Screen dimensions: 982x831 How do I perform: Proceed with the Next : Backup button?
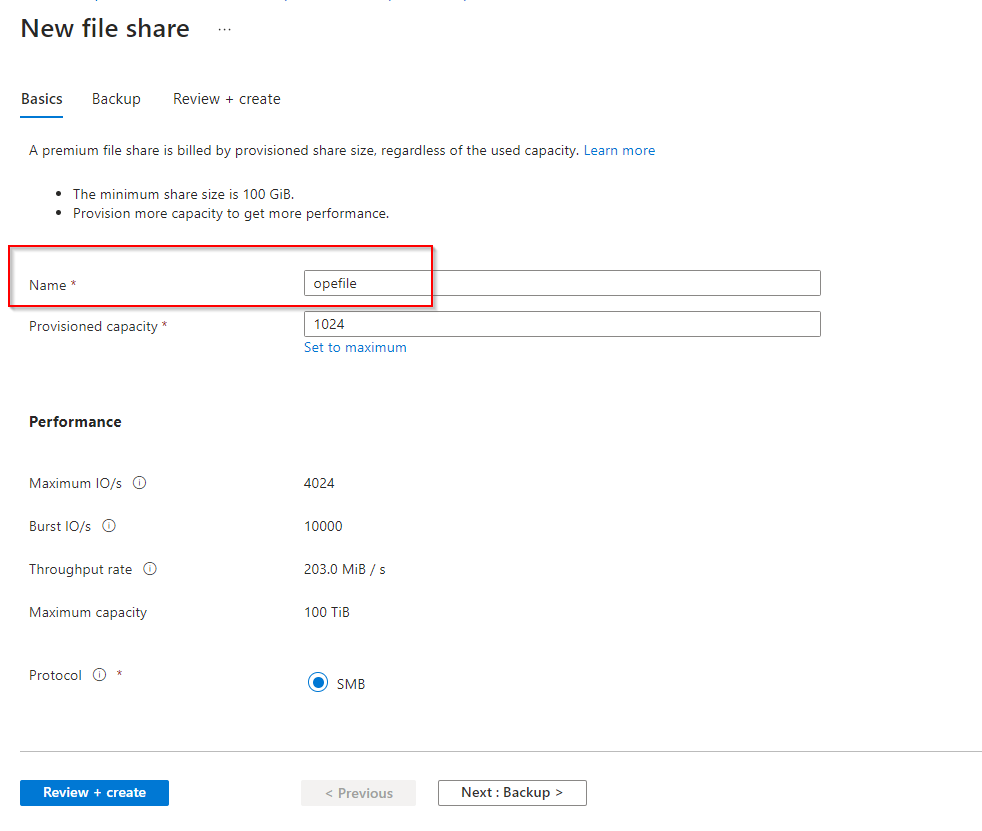tap(512, 793)
